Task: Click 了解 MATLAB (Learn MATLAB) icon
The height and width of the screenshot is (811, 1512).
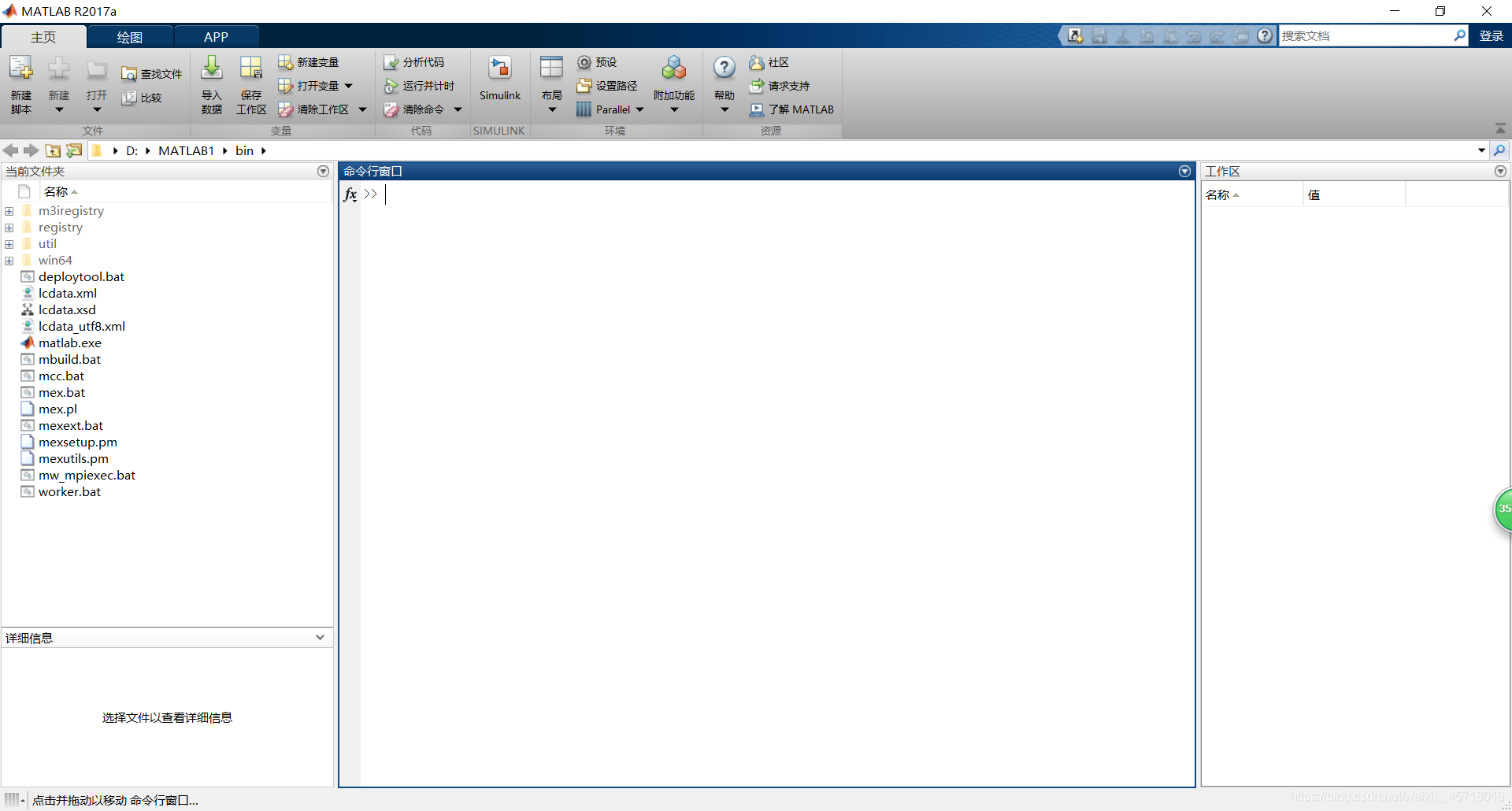Action: click(x=757, y=109)
